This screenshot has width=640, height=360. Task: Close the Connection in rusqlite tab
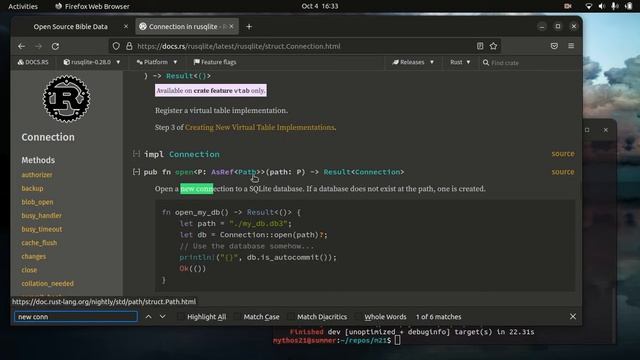coord(231,26)
